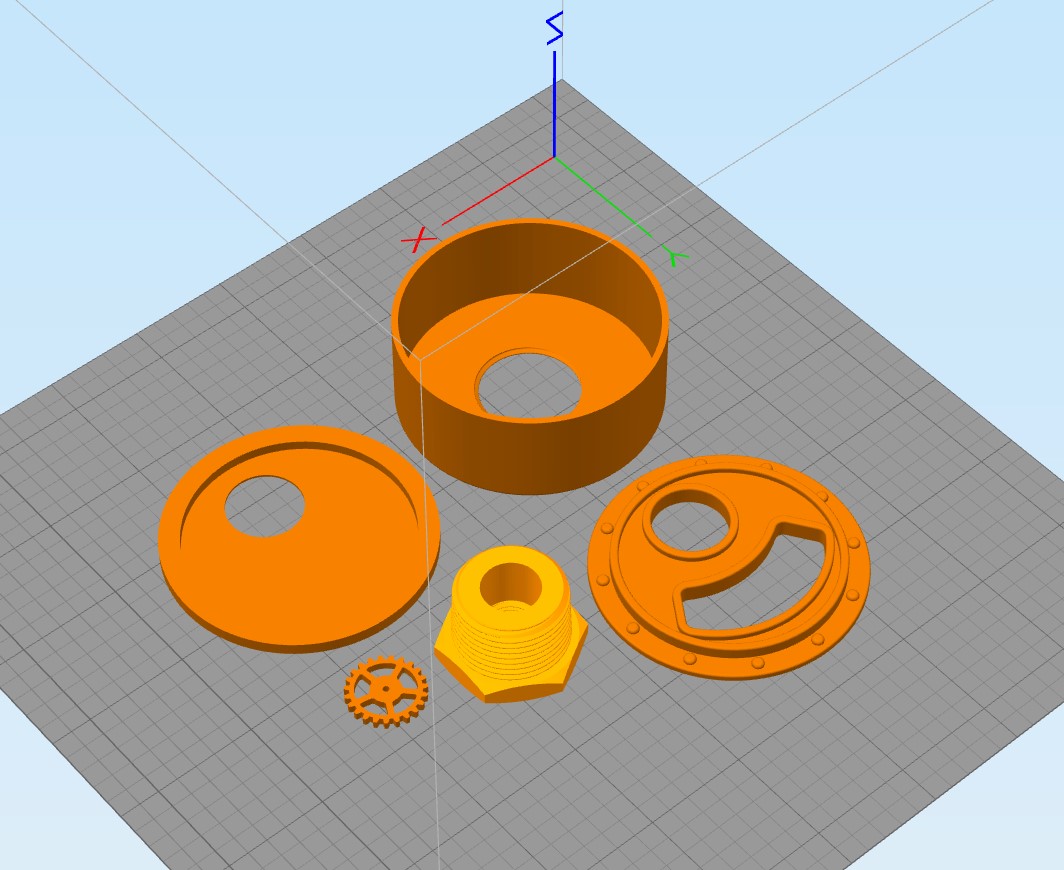Select the riveted porthole cover plate model
The height and width of the screenshot is (870, 1064).
click(728, 567)
